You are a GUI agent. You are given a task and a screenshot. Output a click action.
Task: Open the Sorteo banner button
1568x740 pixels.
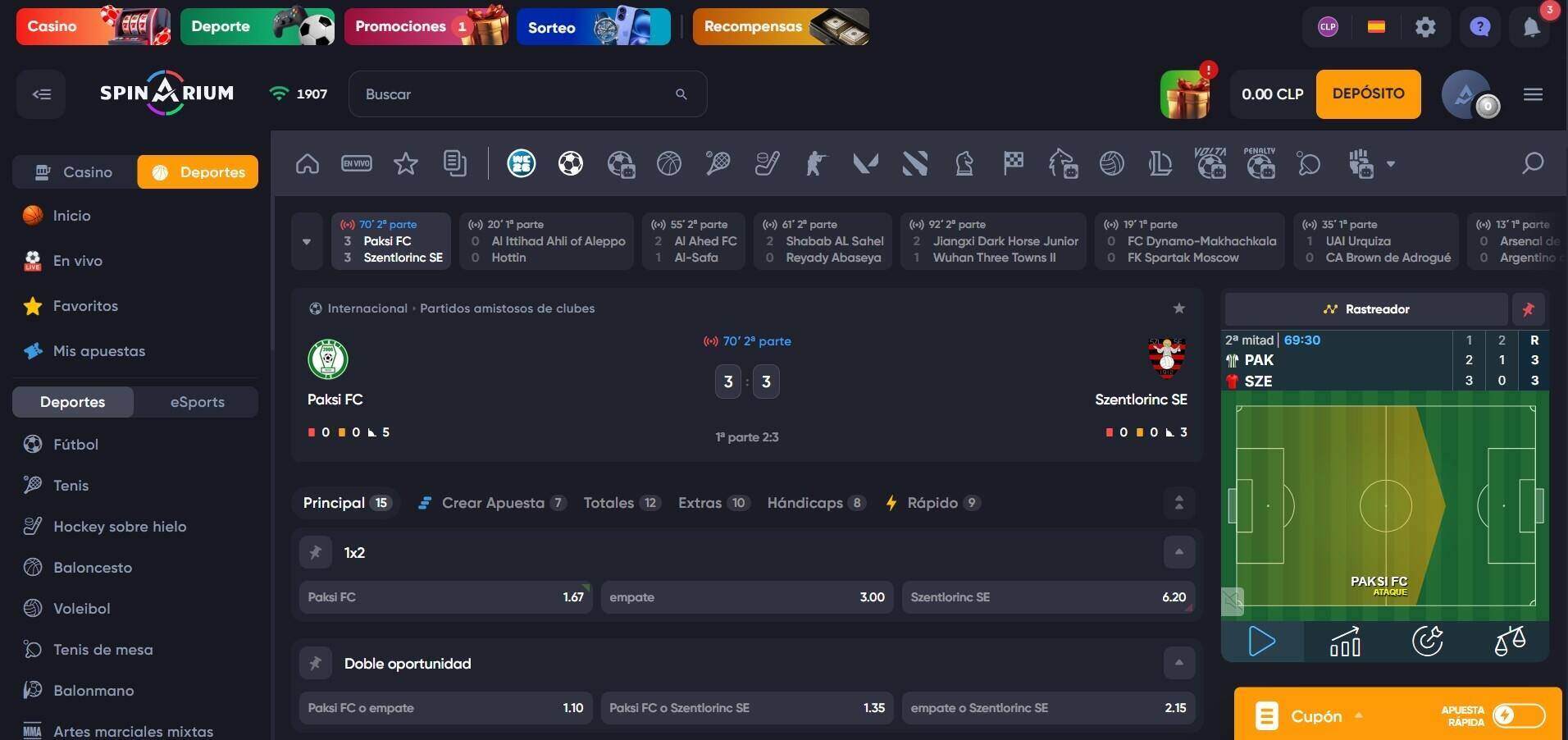pos(594,26)
